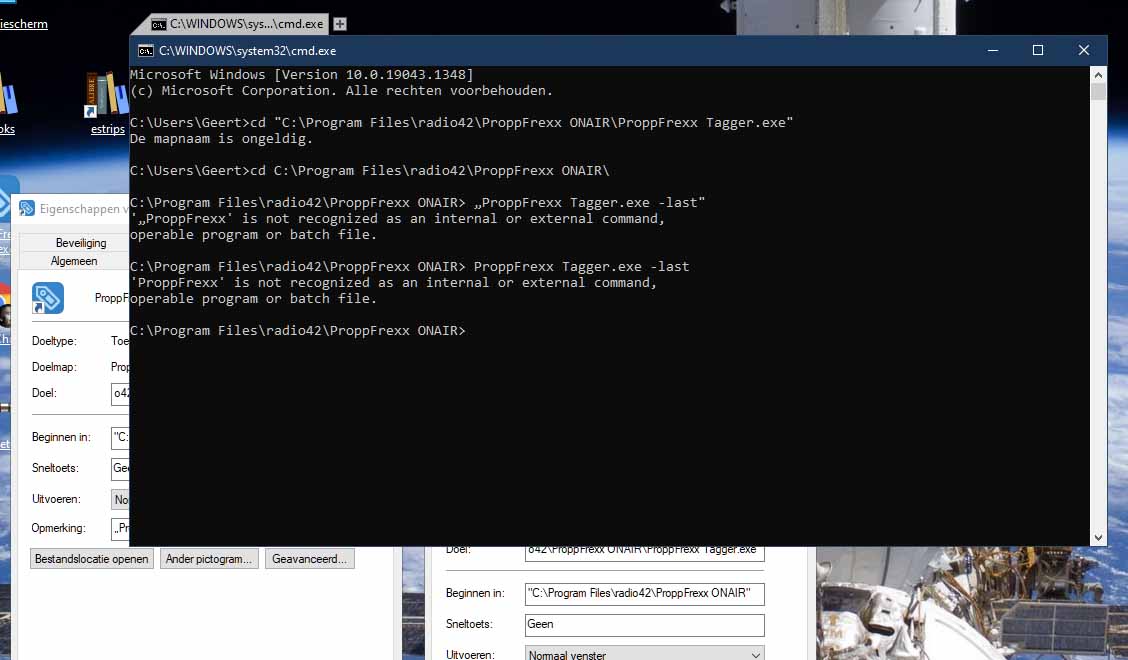Open a new tab with plus button
The height and width of the screenshot is (660, 1128).
tap(340, 24)
